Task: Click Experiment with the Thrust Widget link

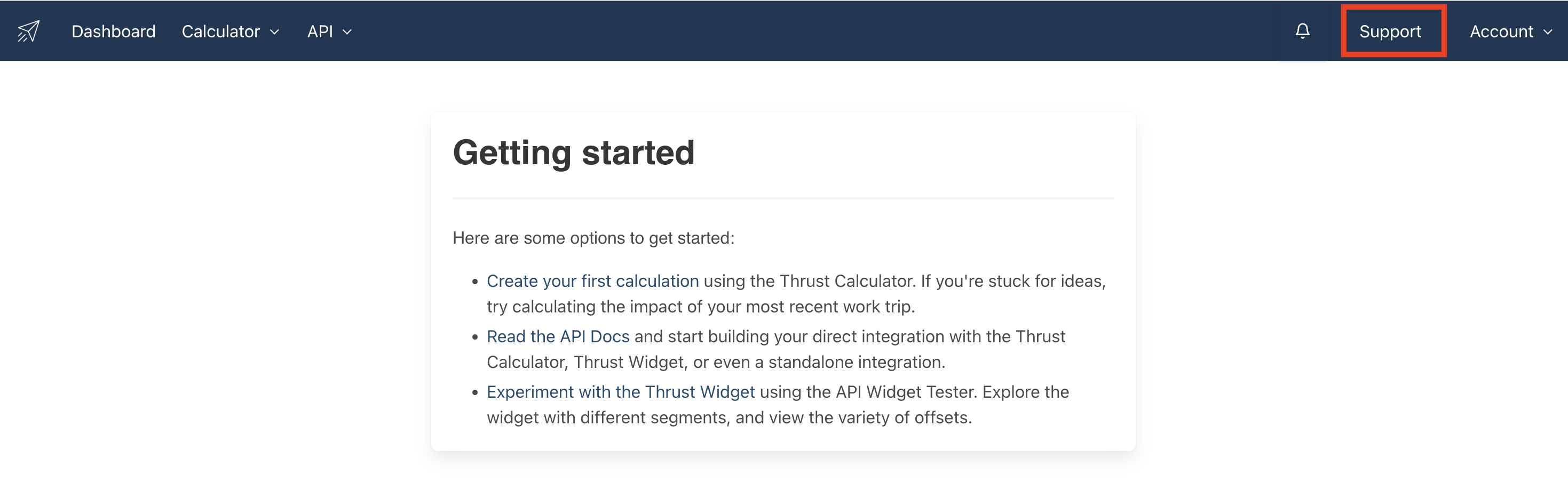Action: (x=620, y=391)
